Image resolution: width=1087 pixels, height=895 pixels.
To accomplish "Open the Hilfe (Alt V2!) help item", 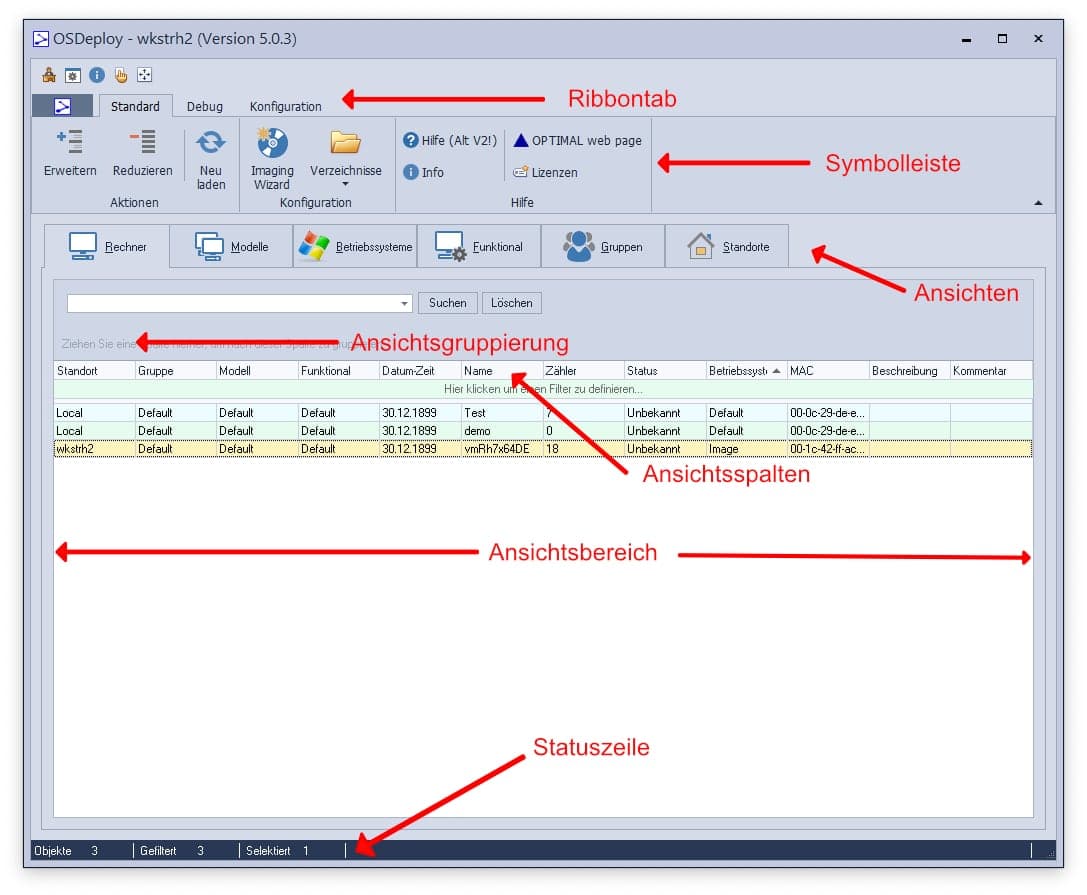I will 449,140.
